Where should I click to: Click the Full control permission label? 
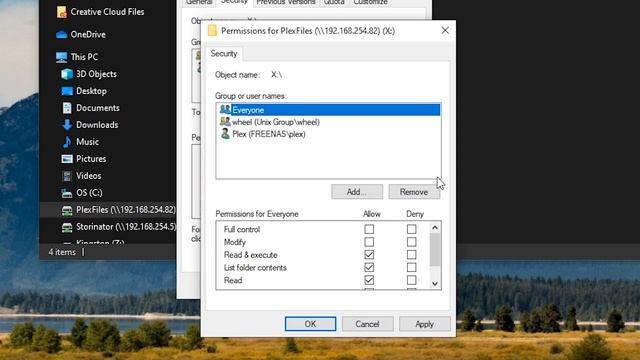coord(242,229)
